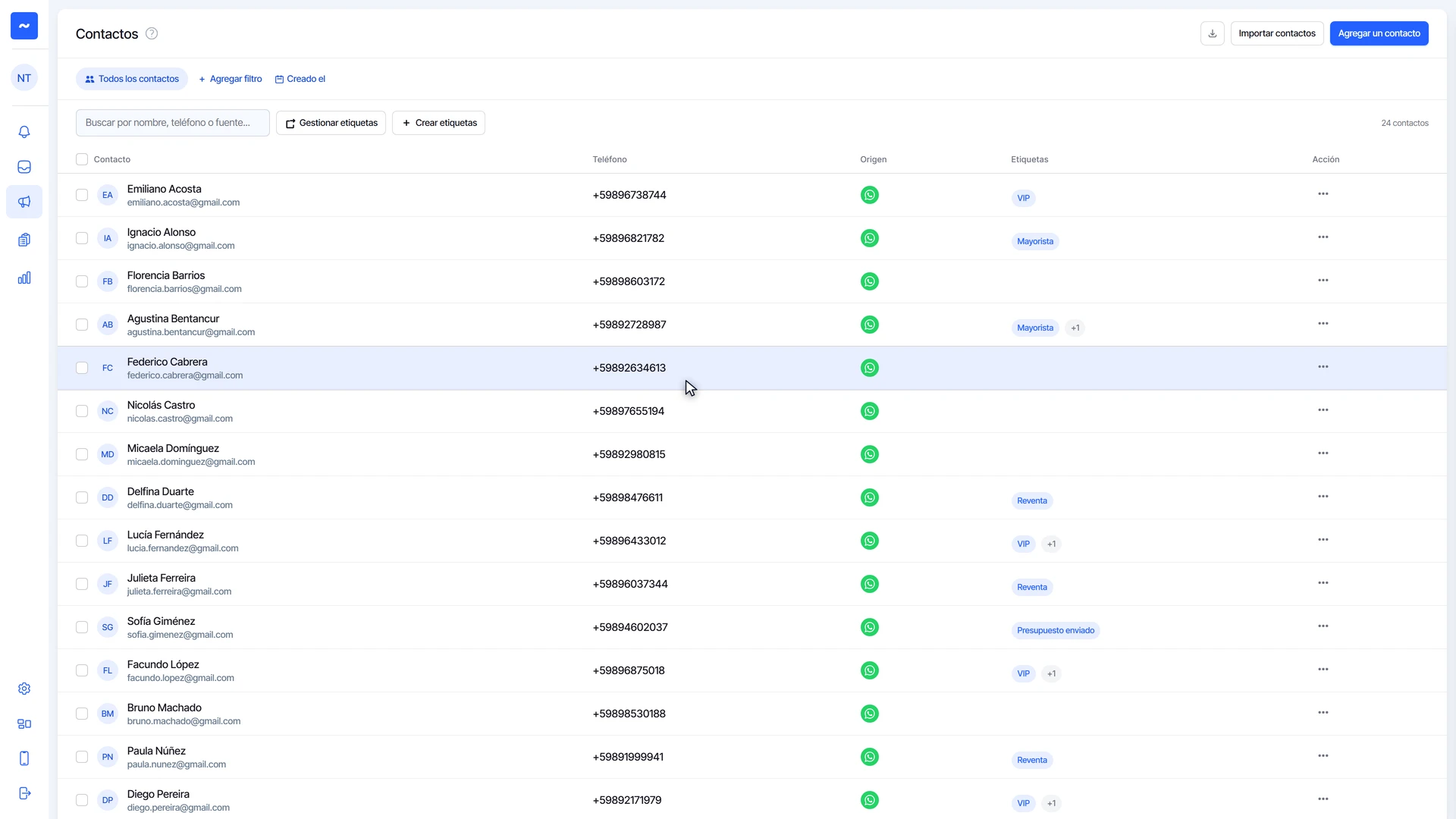Click phone number +59892980815

click(629, 454)
